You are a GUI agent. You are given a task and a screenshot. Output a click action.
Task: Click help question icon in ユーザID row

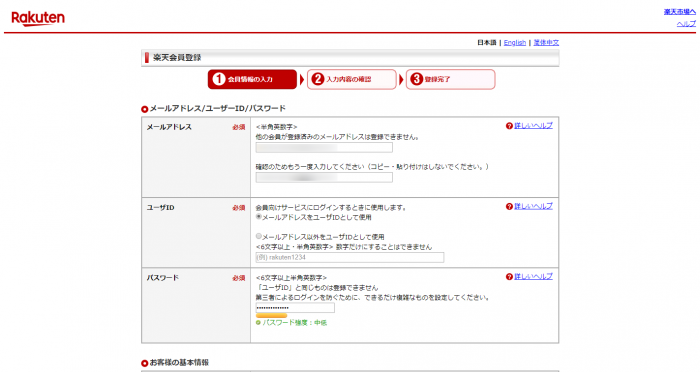509,206
